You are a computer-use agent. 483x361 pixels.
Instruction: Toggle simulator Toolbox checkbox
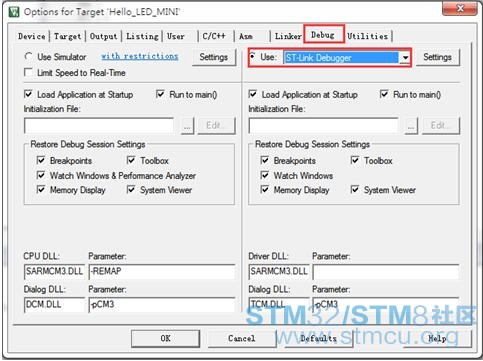(131, 160)
